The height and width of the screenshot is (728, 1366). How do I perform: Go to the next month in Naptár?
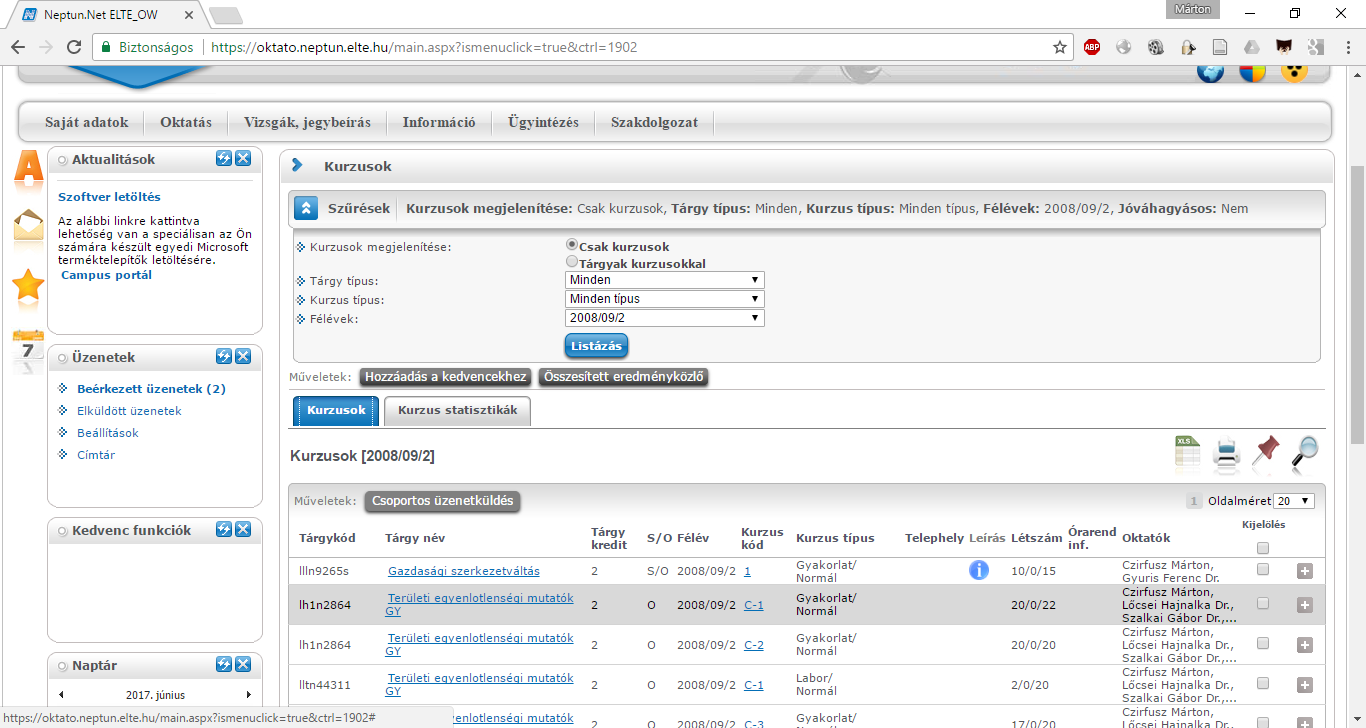(x=249, y=695)
